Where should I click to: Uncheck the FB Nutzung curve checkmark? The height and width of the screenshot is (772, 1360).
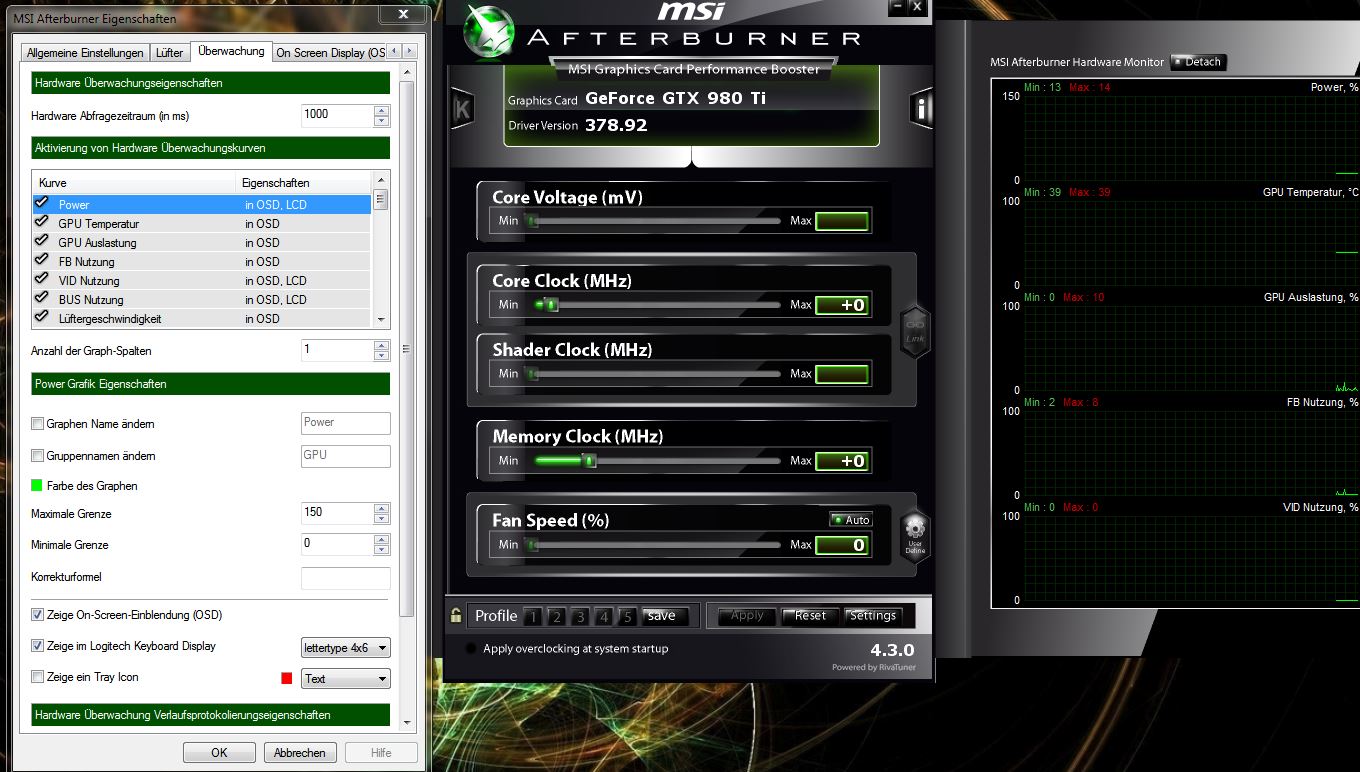tap(41, 260)
